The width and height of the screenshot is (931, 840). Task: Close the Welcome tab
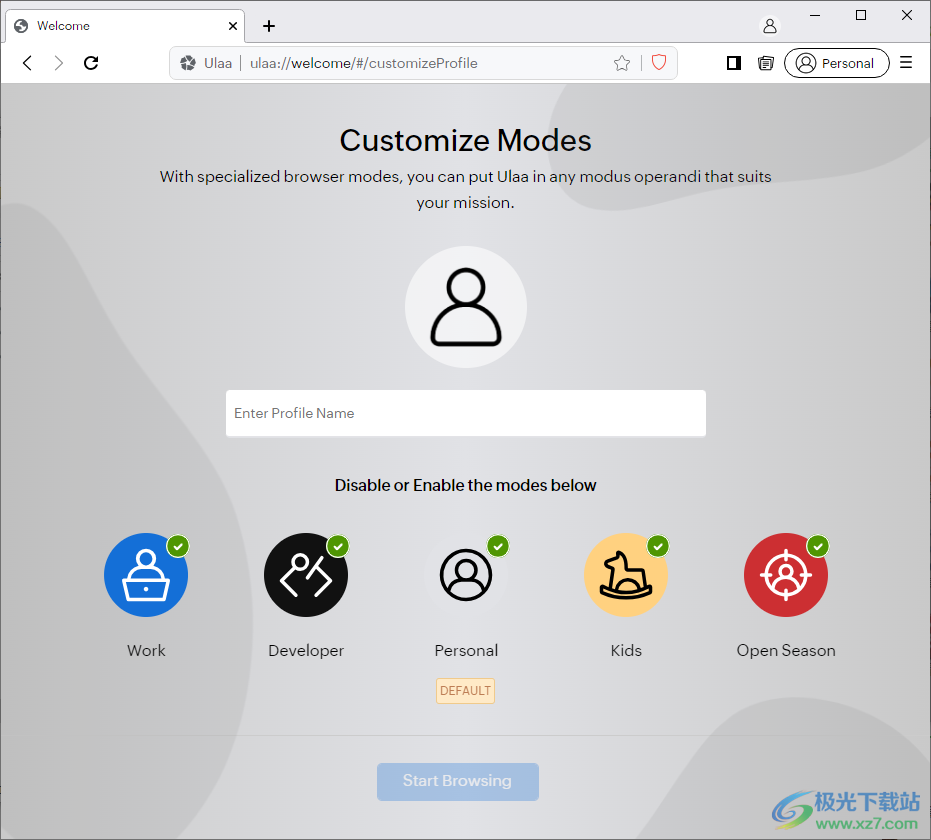click(x=233, y=26)
